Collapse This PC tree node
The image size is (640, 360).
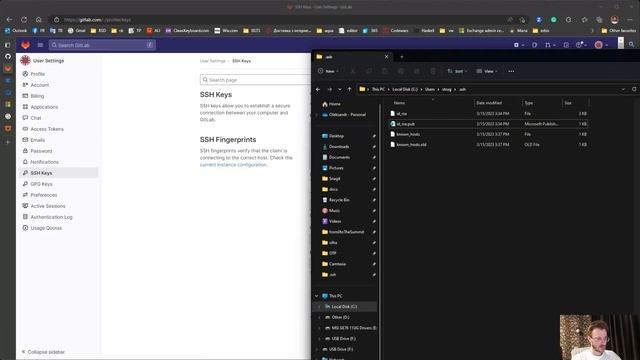tap(317, 296)
